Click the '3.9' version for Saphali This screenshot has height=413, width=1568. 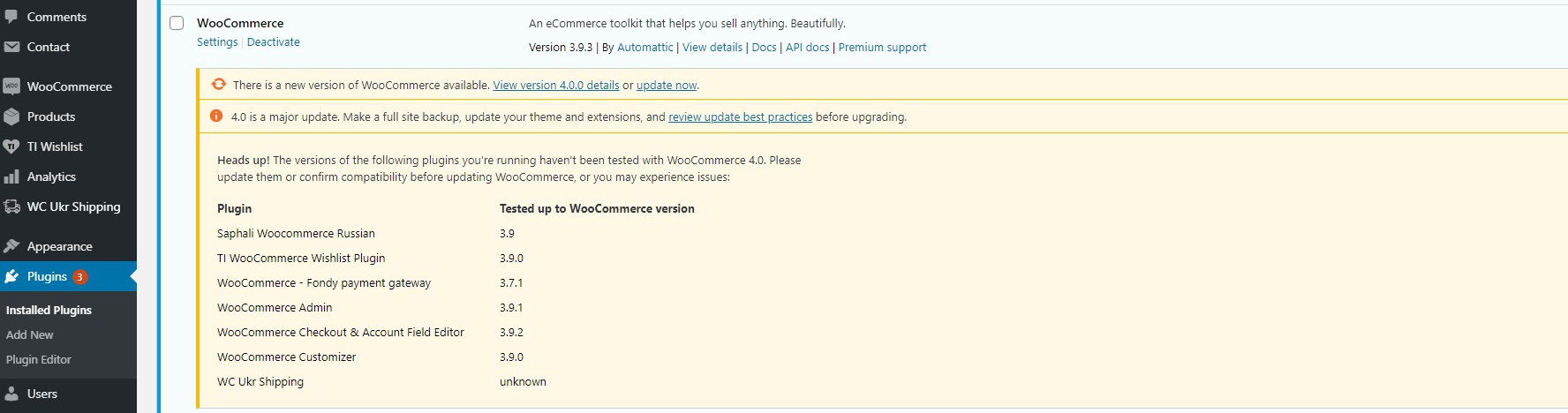coord(507,234)
